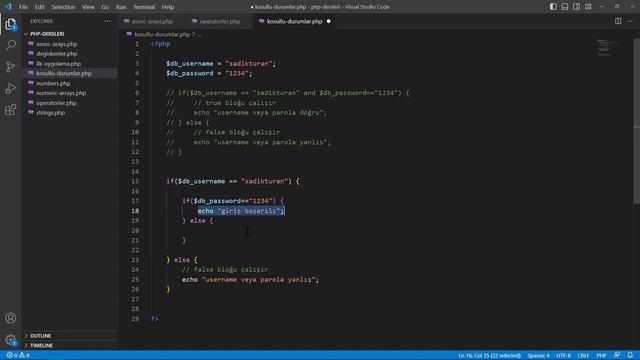Open the Explorer view in activity bar
Viewport: 640px width, 360px height.
[x=11, y=24]
